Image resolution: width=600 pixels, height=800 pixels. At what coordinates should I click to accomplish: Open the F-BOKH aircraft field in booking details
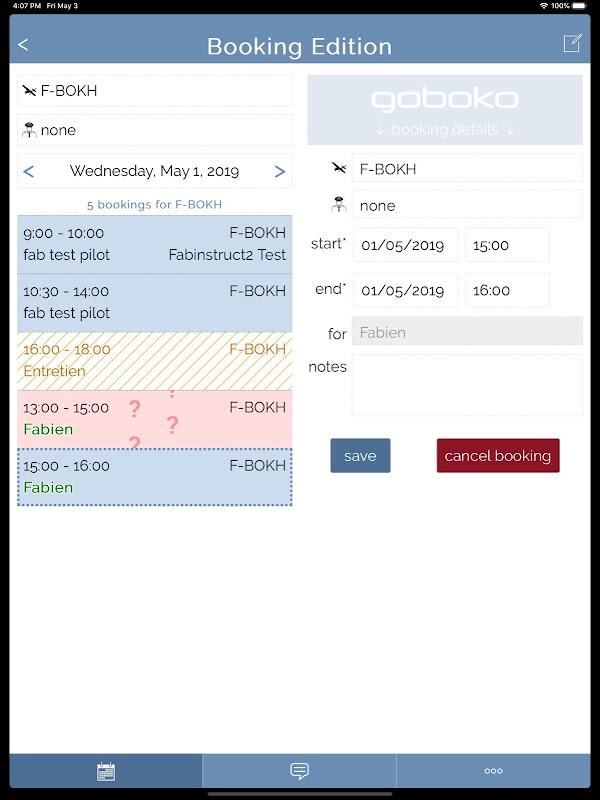(x=467, y=168)
